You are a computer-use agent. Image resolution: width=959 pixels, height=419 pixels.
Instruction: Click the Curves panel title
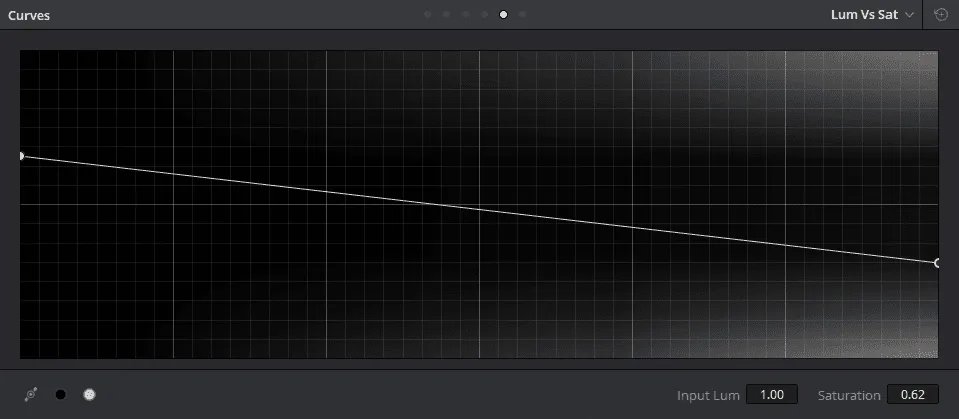coord(29,16)
